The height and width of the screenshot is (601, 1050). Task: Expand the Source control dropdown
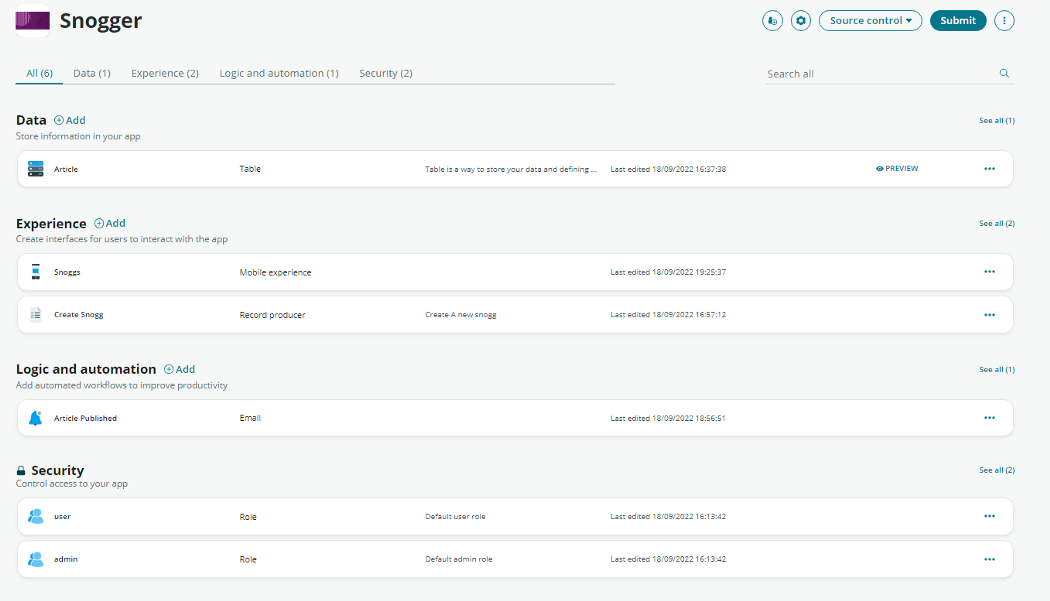(x=871, y=21)
